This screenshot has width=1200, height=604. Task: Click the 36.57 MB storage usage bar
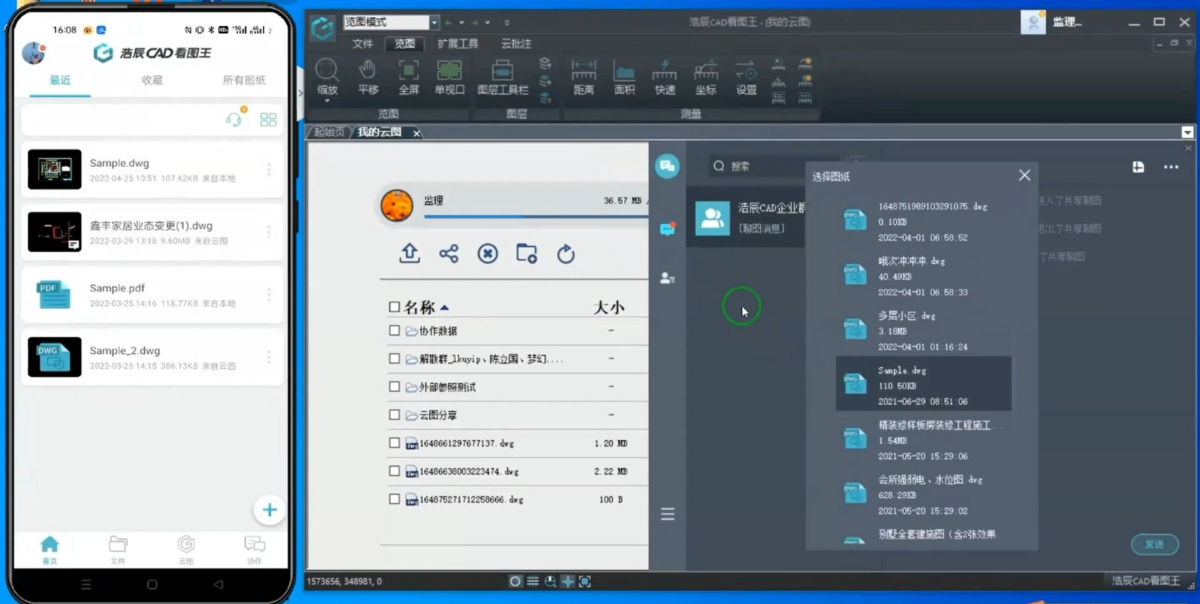click(535, 215)
